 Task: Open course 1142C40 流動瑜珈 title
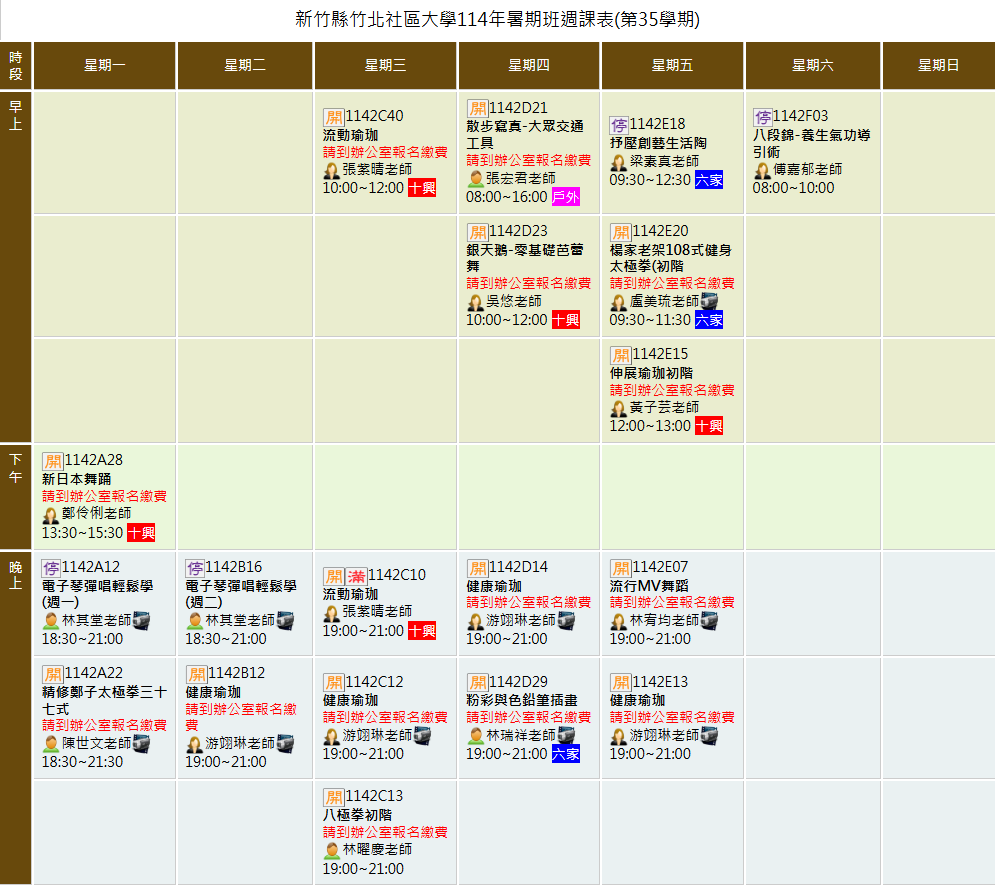point(350,135)
